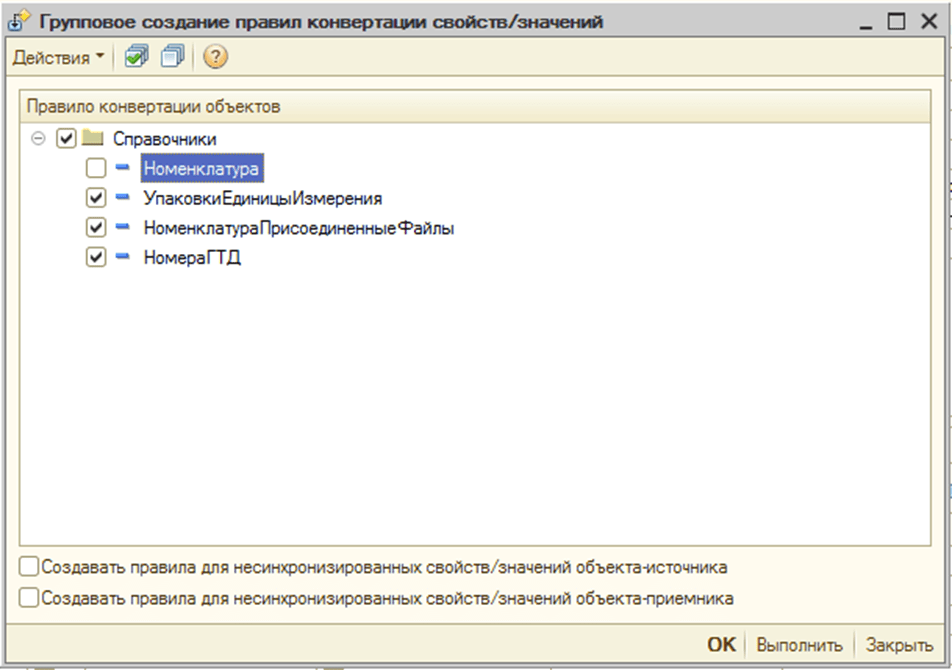
Task: Click the check all items toolbar icon
Action: click(136, 58)
